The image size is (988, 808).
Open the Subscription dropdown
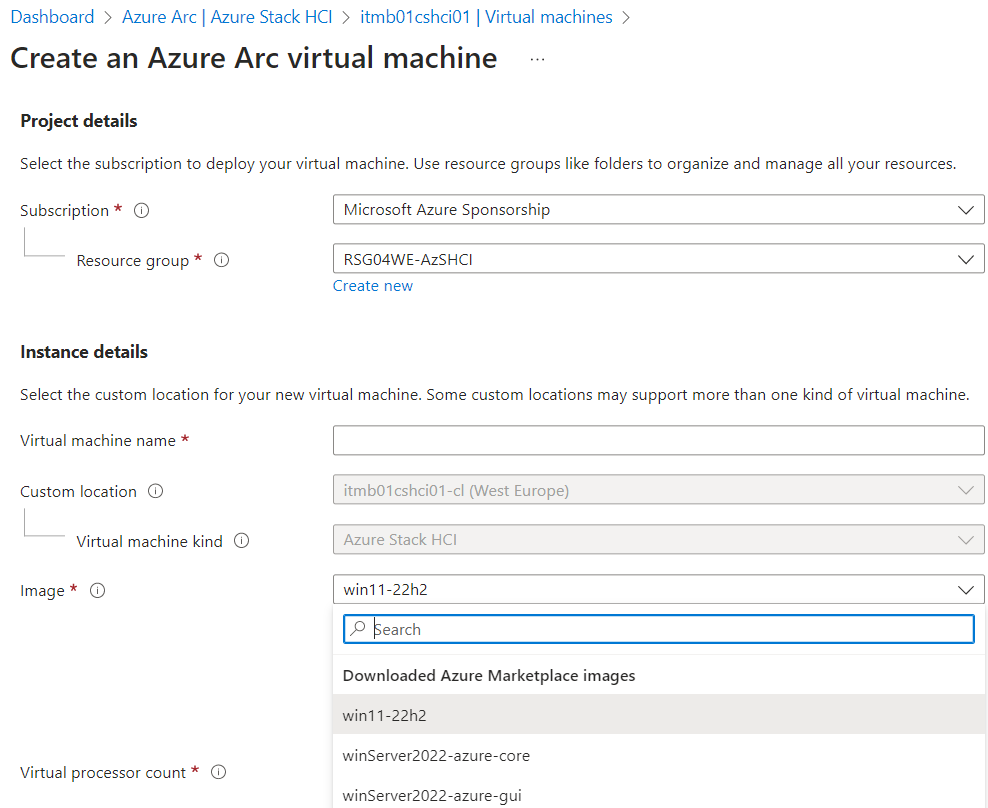[x=658, y=210]
